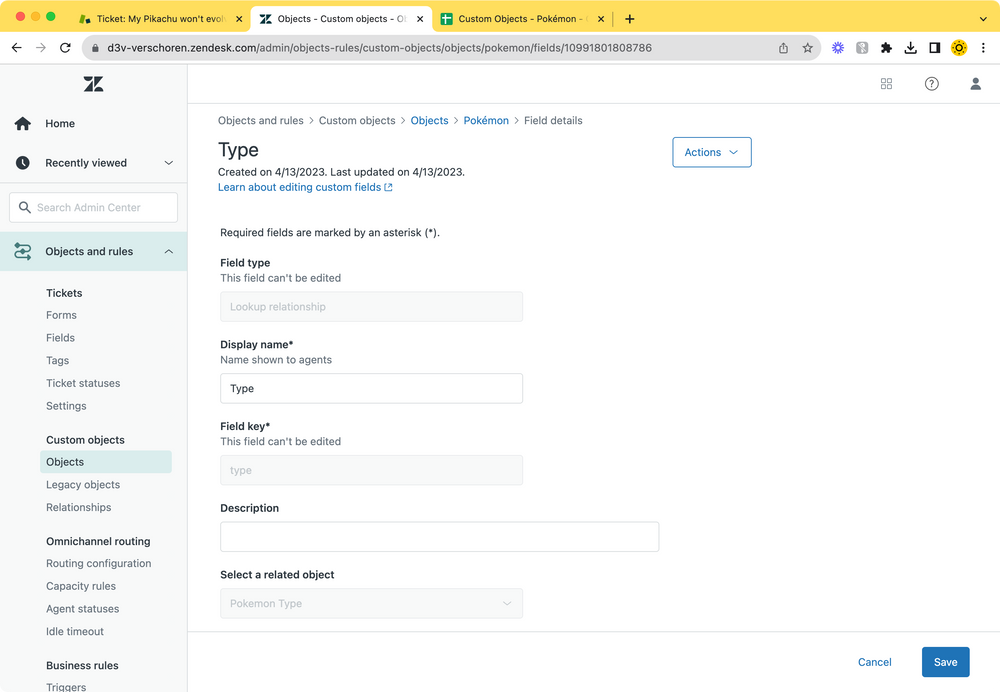Image resolution: width=1000 pixels, height=692 pixels.
Task: Click inside the Description field
Action: pyautogui.click(x=439, y=537)
